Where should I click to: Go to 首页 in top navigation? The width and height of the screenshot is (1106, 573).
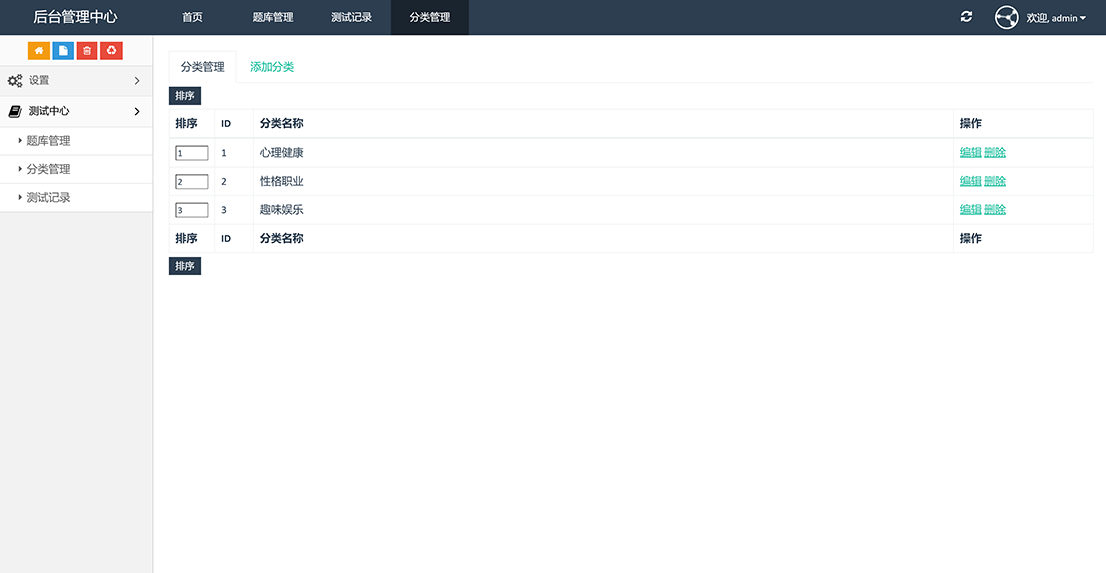click(192, 18)
